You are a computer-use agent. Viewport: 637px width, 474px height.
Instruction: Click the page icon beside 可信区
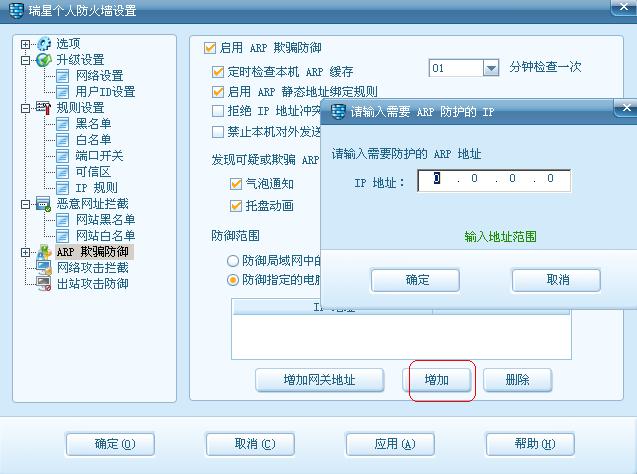point(62,172)
